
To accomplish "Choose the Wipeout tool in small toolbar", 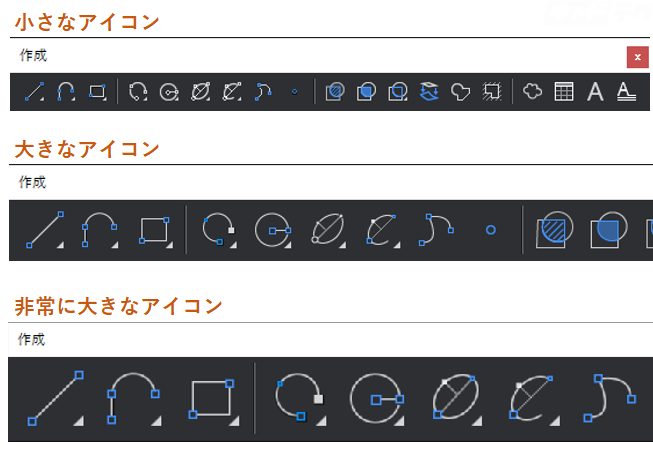I will click(492, 92).
